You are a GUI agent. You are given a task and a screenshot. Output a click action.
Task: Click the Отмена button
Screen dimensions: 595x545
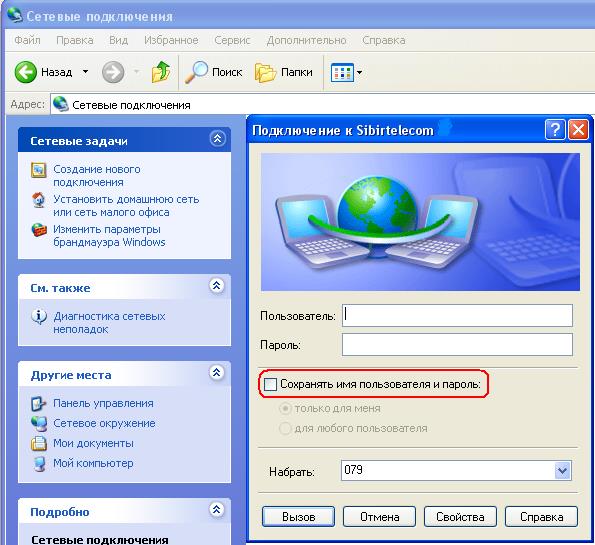pos(379,517)
